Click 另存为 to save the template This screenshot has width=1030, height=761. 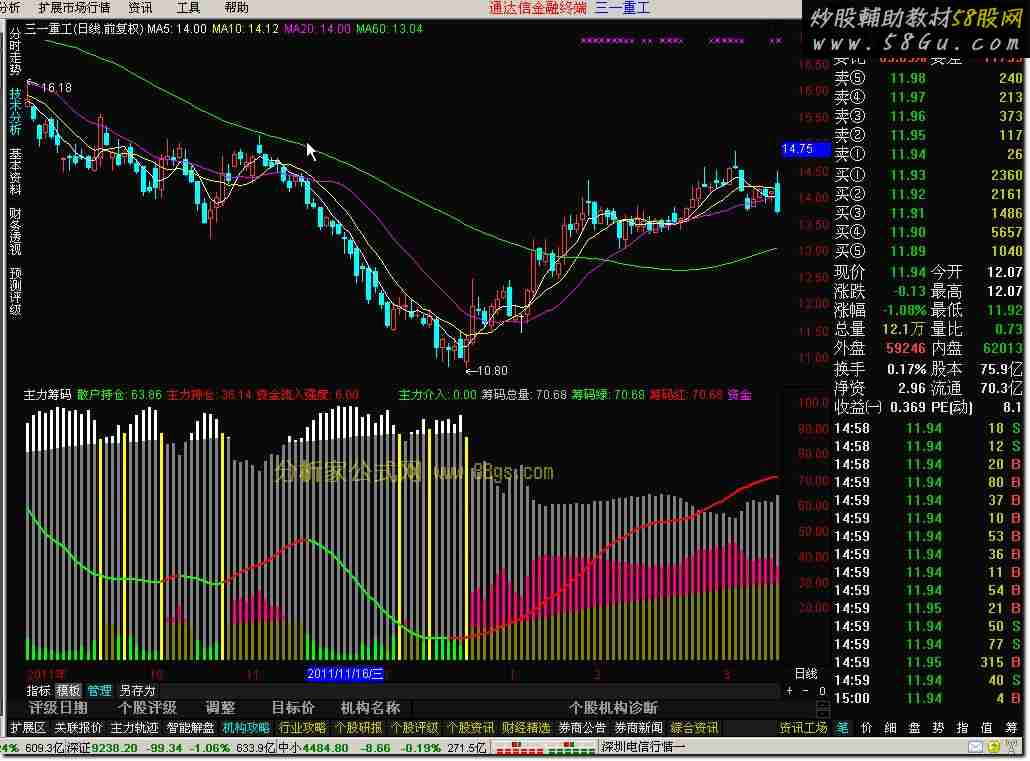137,691
